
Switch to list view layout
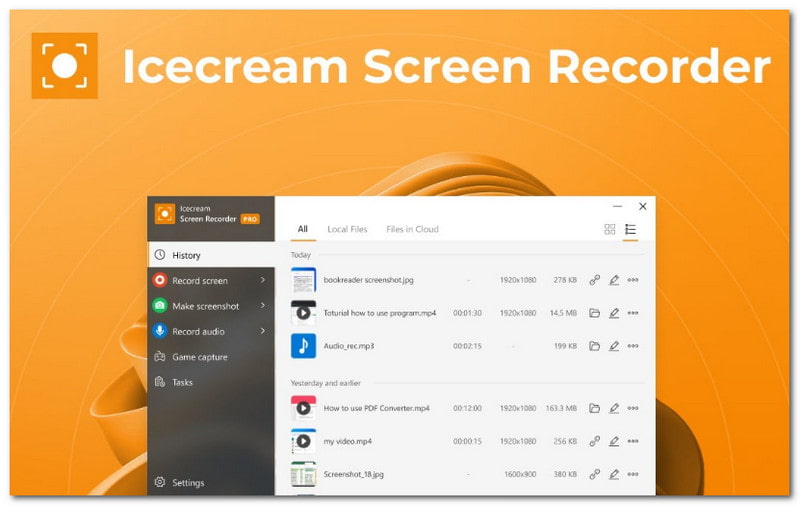(x=631, y=229)
